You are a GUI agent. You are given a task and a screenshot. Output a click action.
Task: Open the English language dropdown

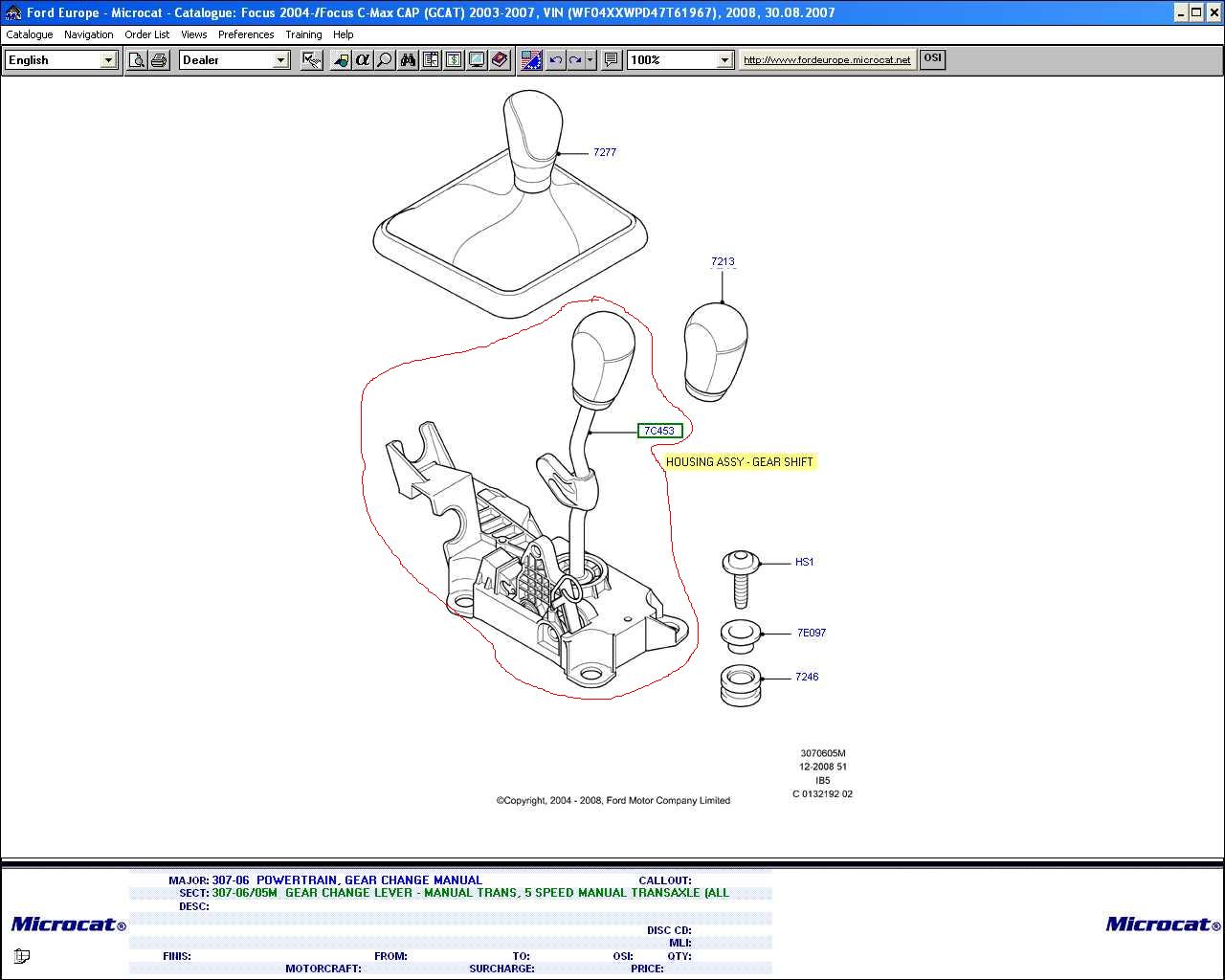(x=108, y=60)
